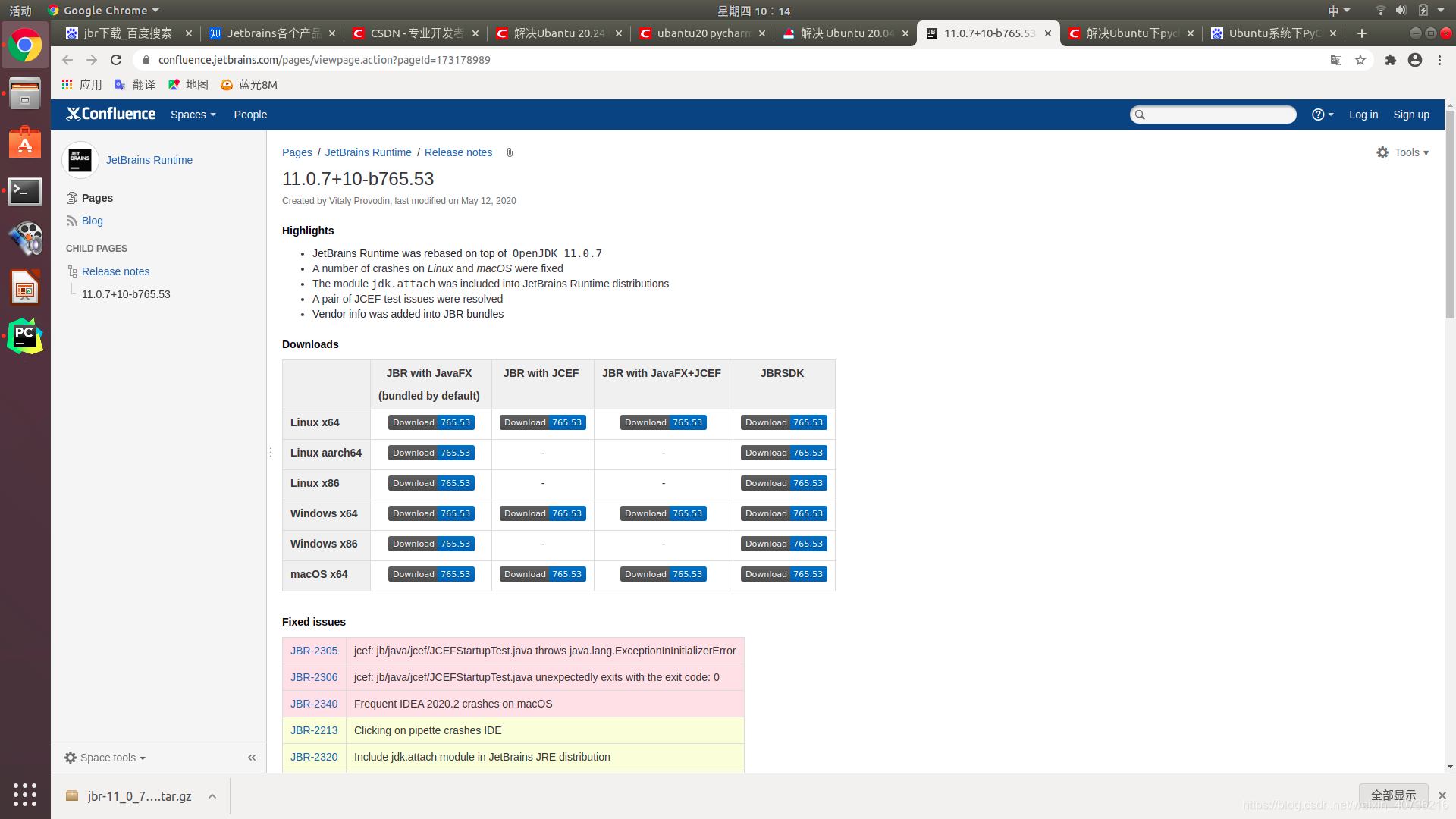Open the apps bookmark shortcut

click(82, 85)
